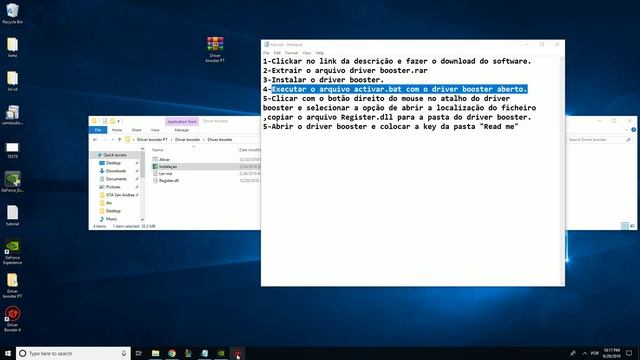Collapse the Explorer ribbon with the chevron
640x360 pixels.
pyautogui.click(x=626, y=130)
